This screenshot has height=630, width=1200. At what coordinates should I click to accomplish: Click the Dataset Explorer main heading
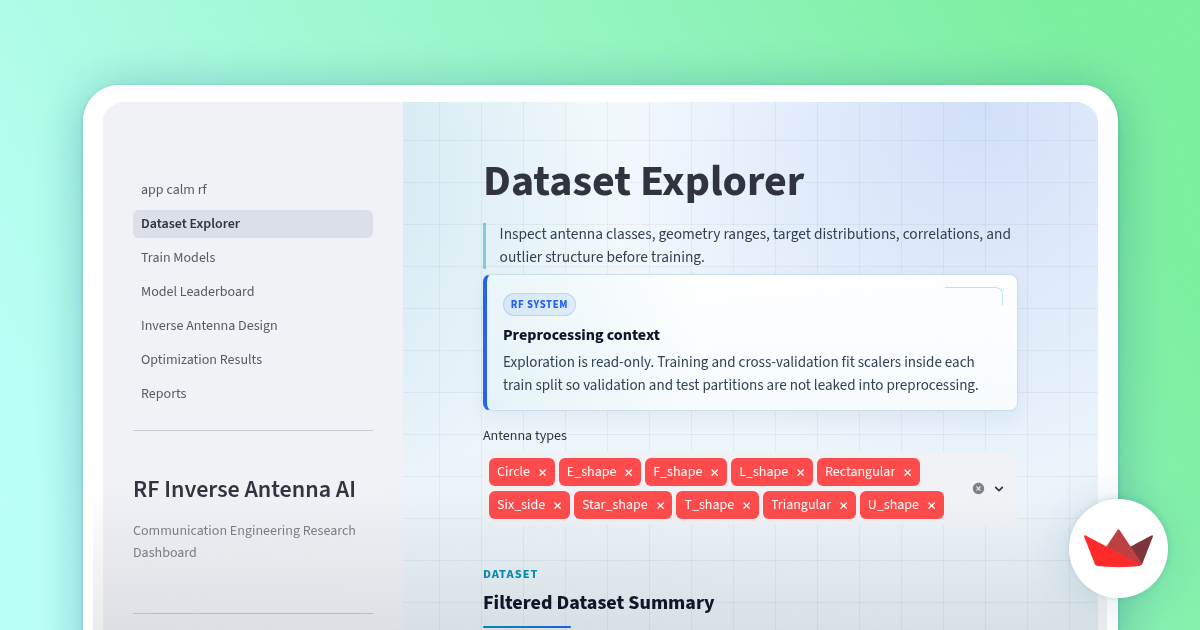[x=643, y=181]
